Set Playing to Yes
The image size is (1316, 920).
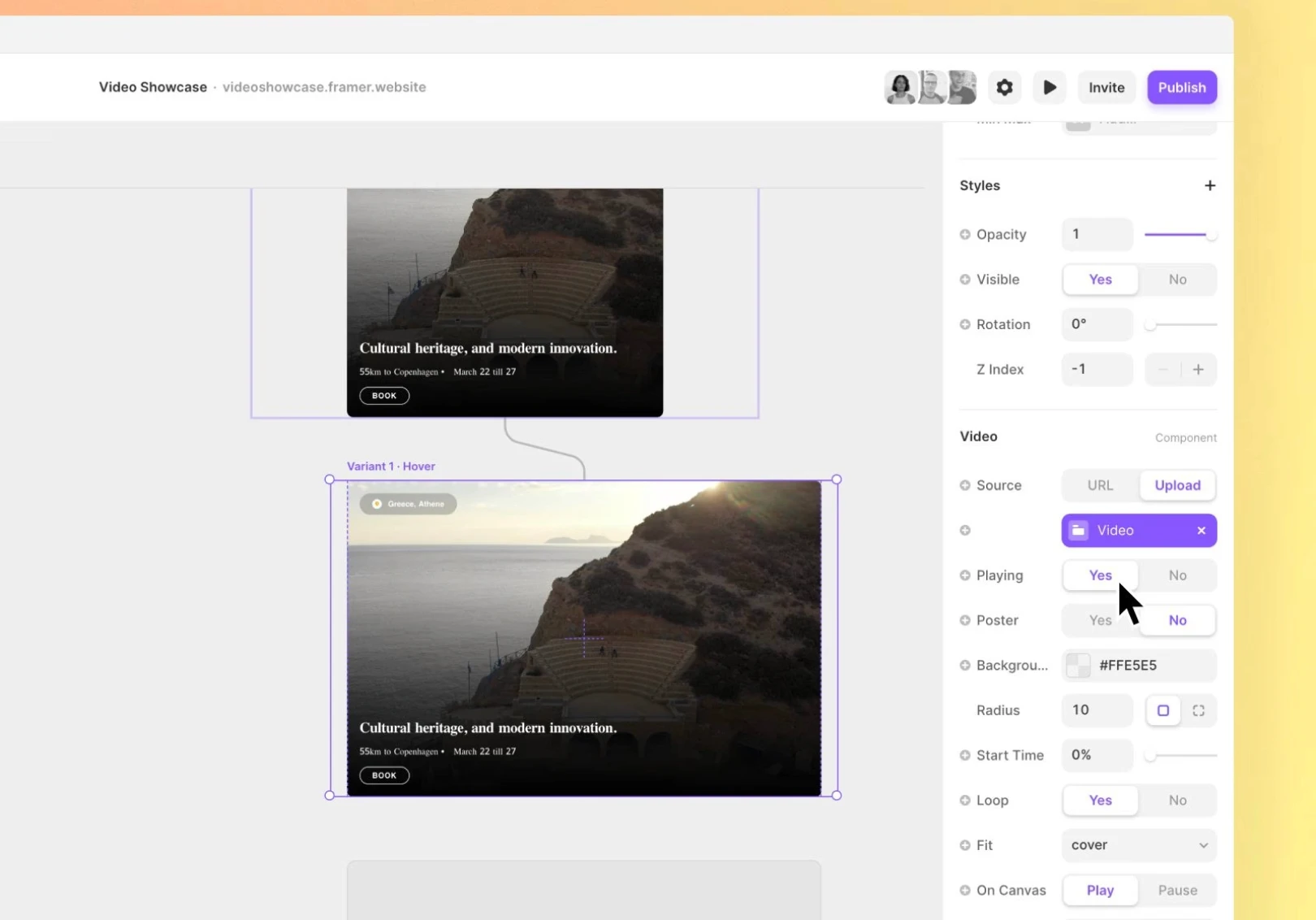point(1101,575)
